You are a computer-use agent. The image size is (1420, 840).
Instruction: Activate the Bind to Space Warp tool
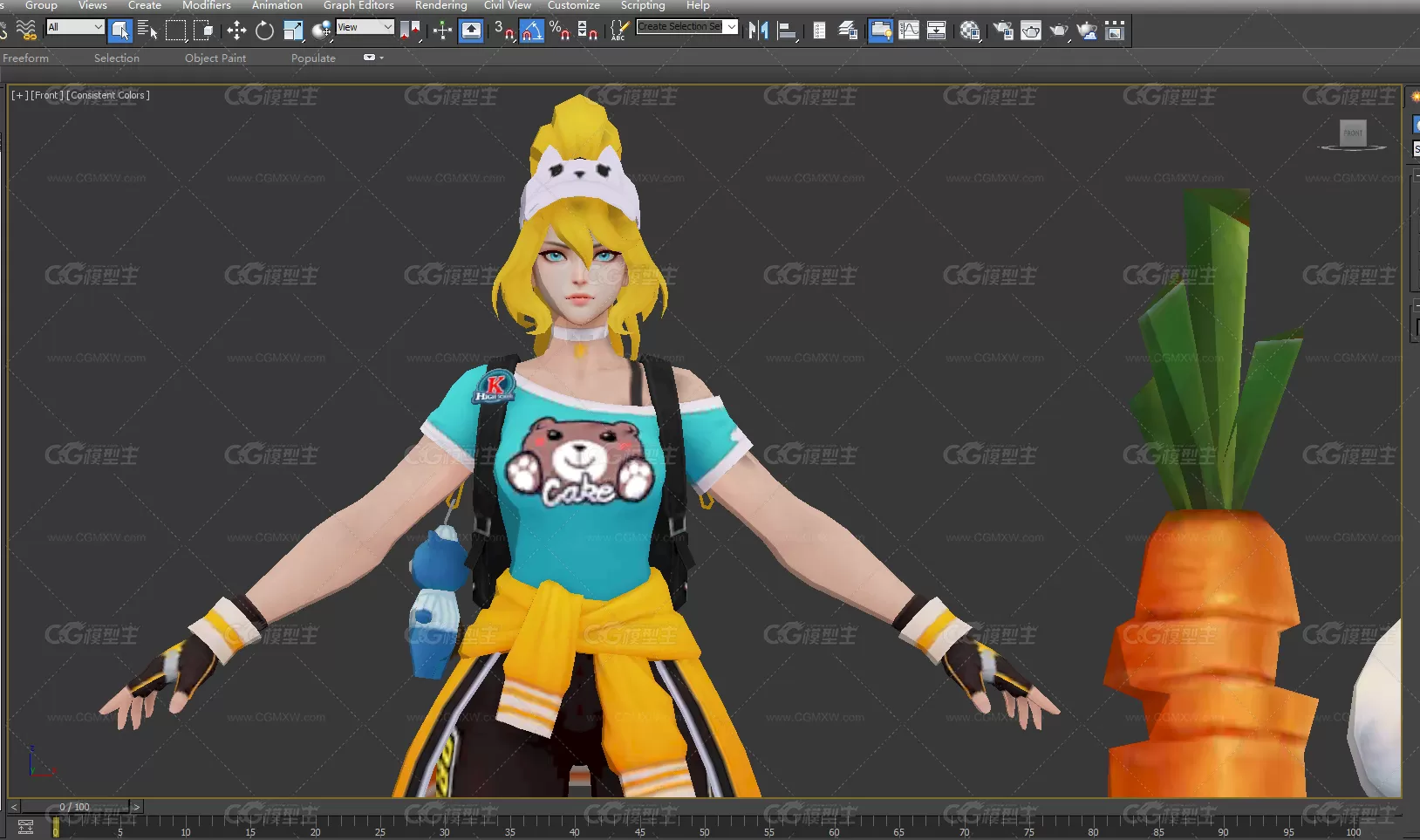[26, 31]
